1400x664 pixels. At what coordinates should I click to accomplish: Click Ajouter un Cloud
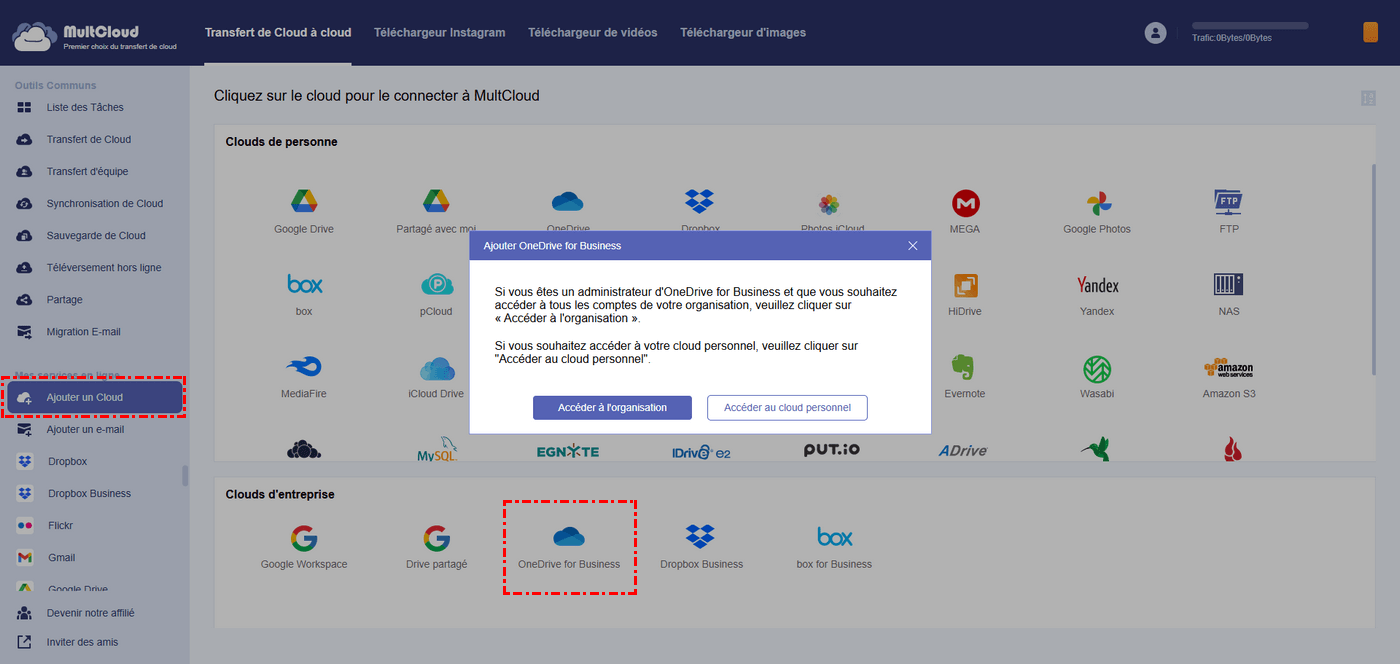[x=94, y=397]
